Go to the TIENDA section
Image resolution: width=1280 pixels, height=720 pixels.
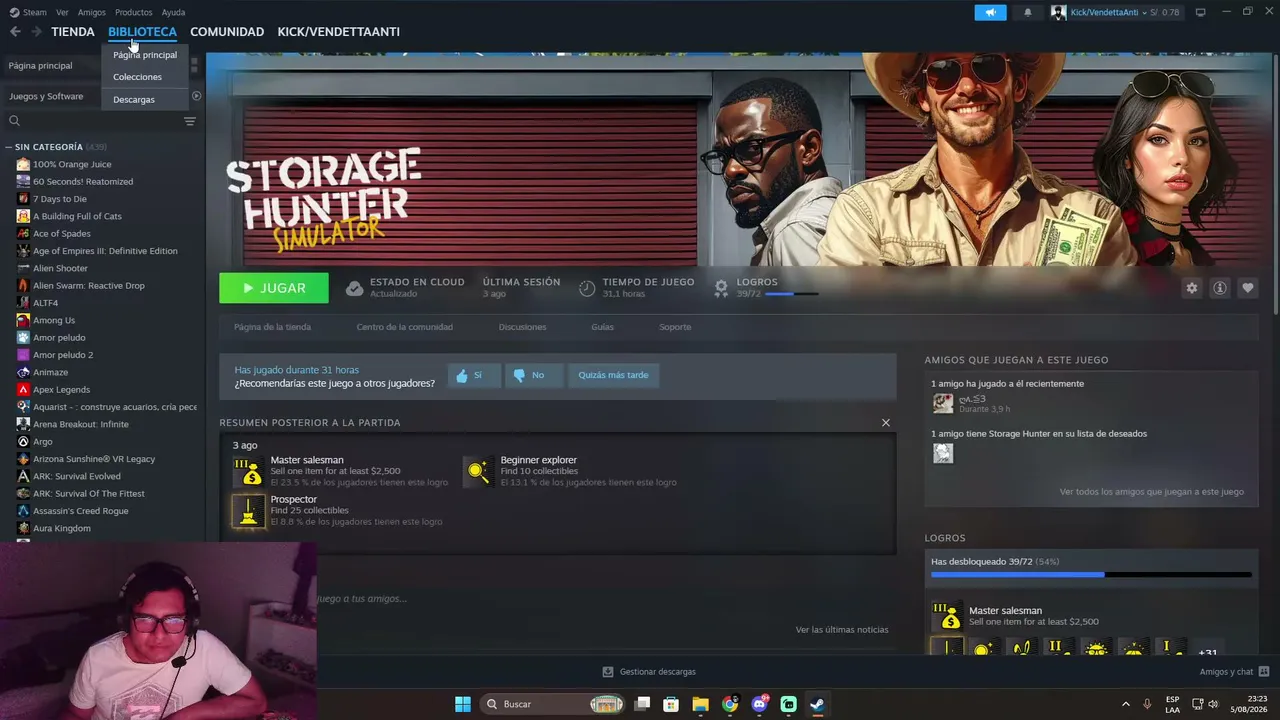click(x=73, y=32)
